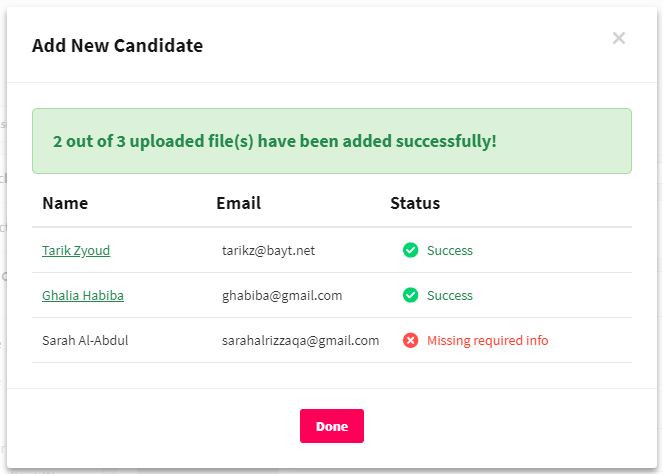Viewport: 663px width, 474px height.
Task: Click the Done button
Action: click(332, 426)
